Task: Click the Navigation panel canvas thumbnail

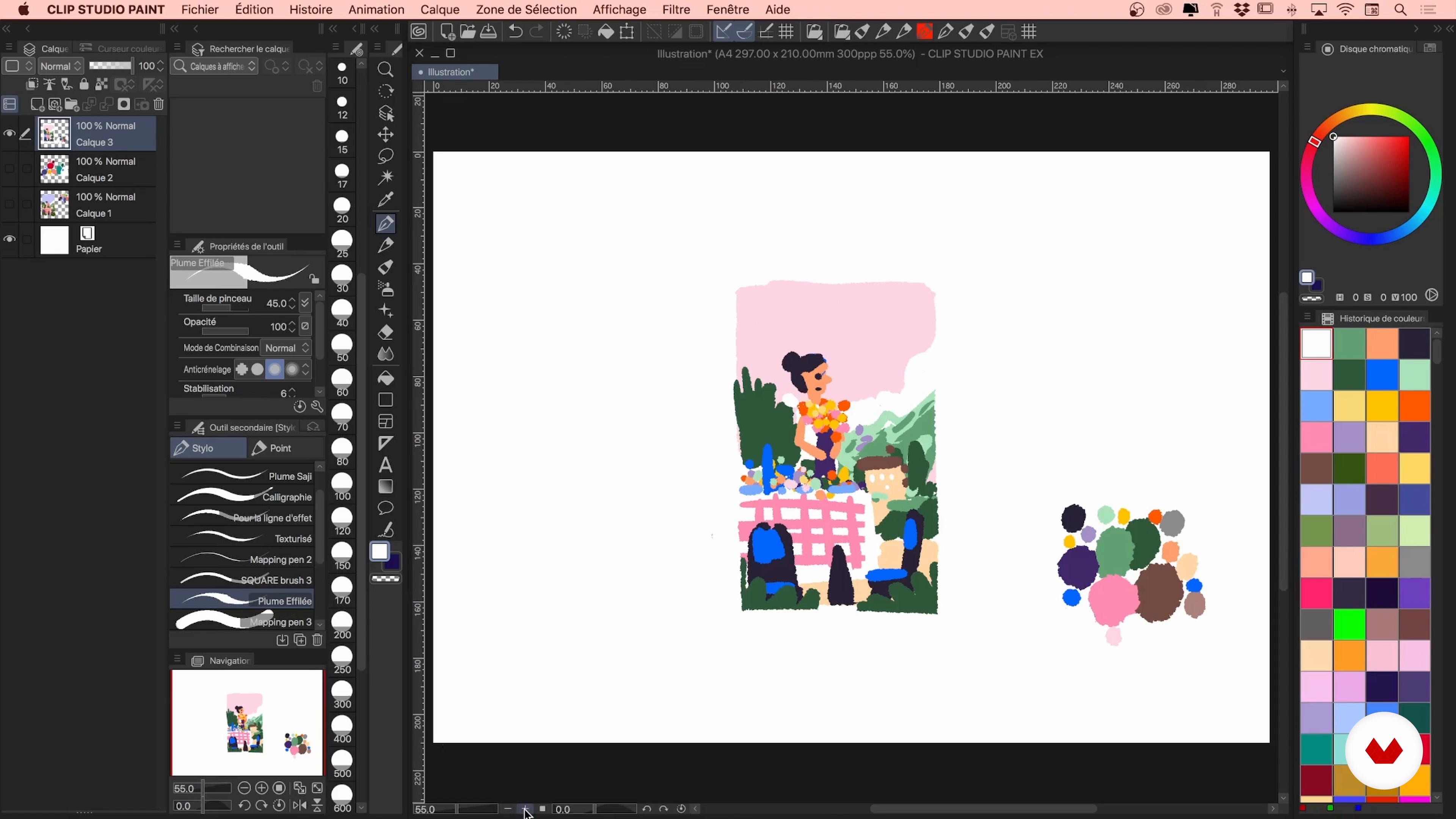Action: [247, 722]
